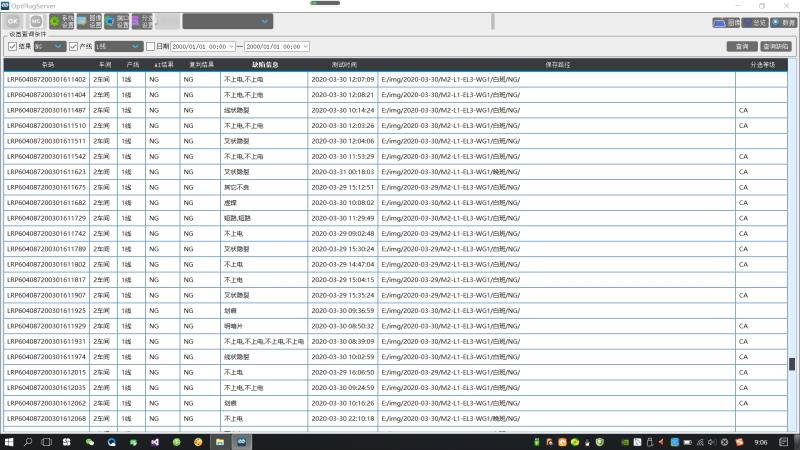Open File Explorer from the taskbar
The width and height of the screenshot is (800, 450).
tap(220, 442)
